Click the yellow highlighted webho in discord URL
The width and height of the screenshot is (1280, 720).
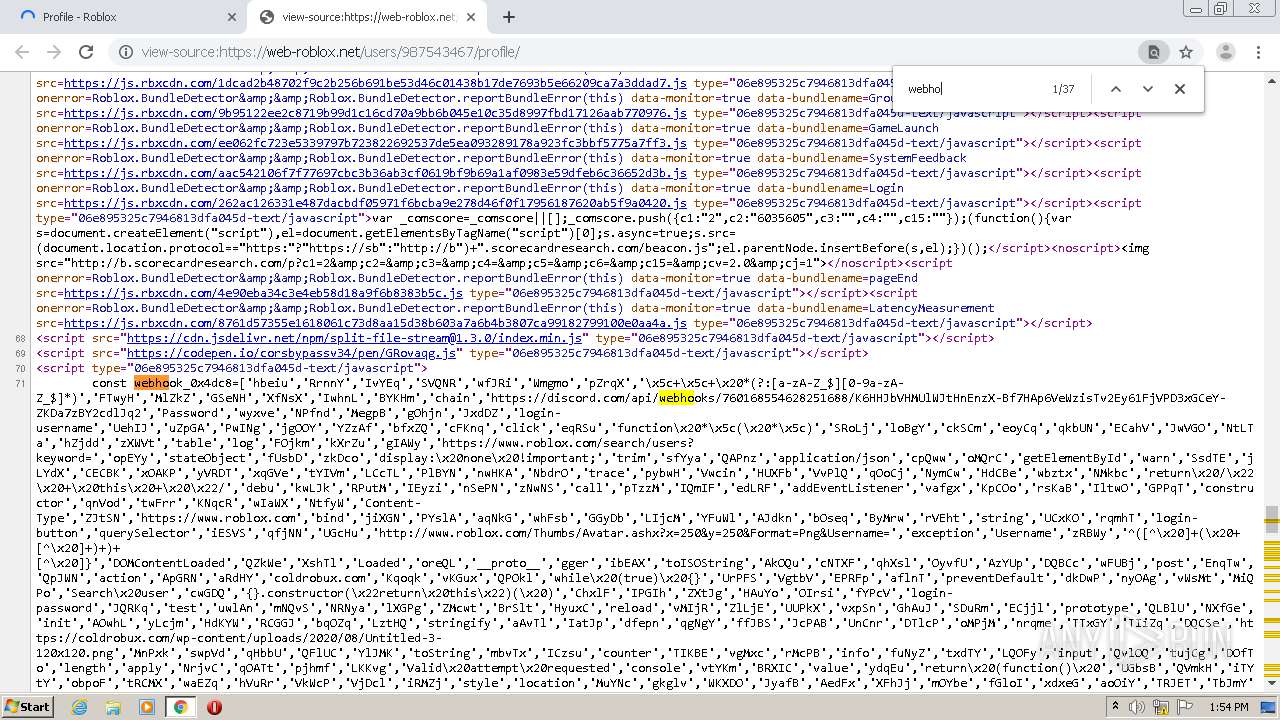coord(675,398)
